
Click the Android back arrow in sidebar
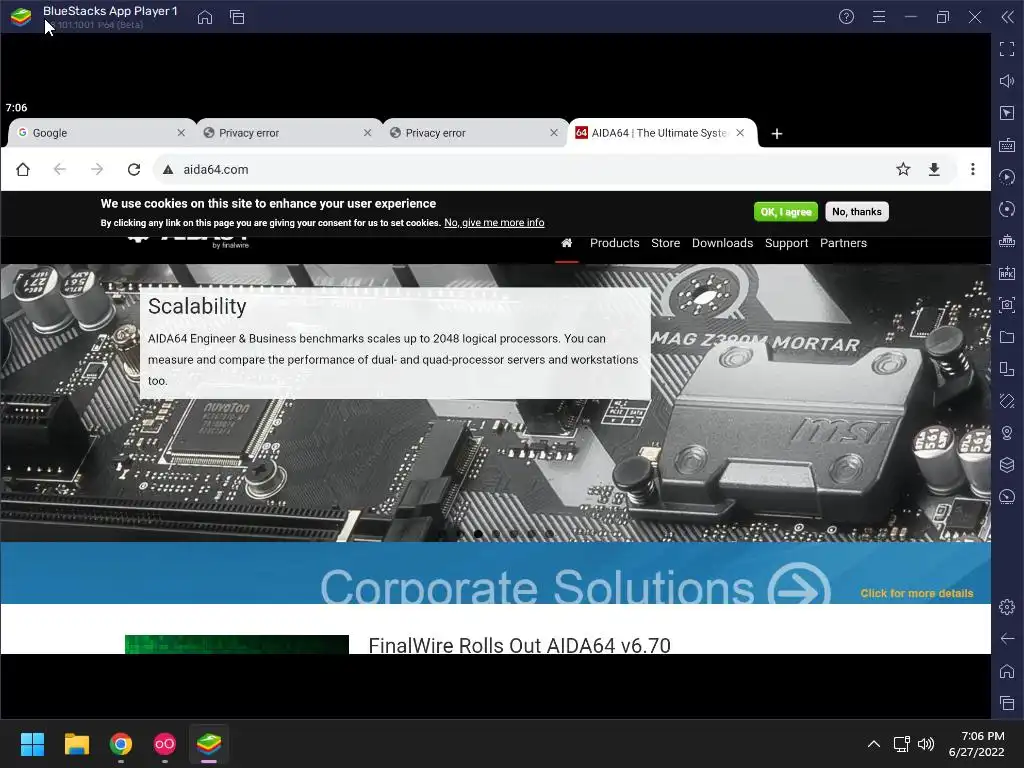[x=1007, y=639]
